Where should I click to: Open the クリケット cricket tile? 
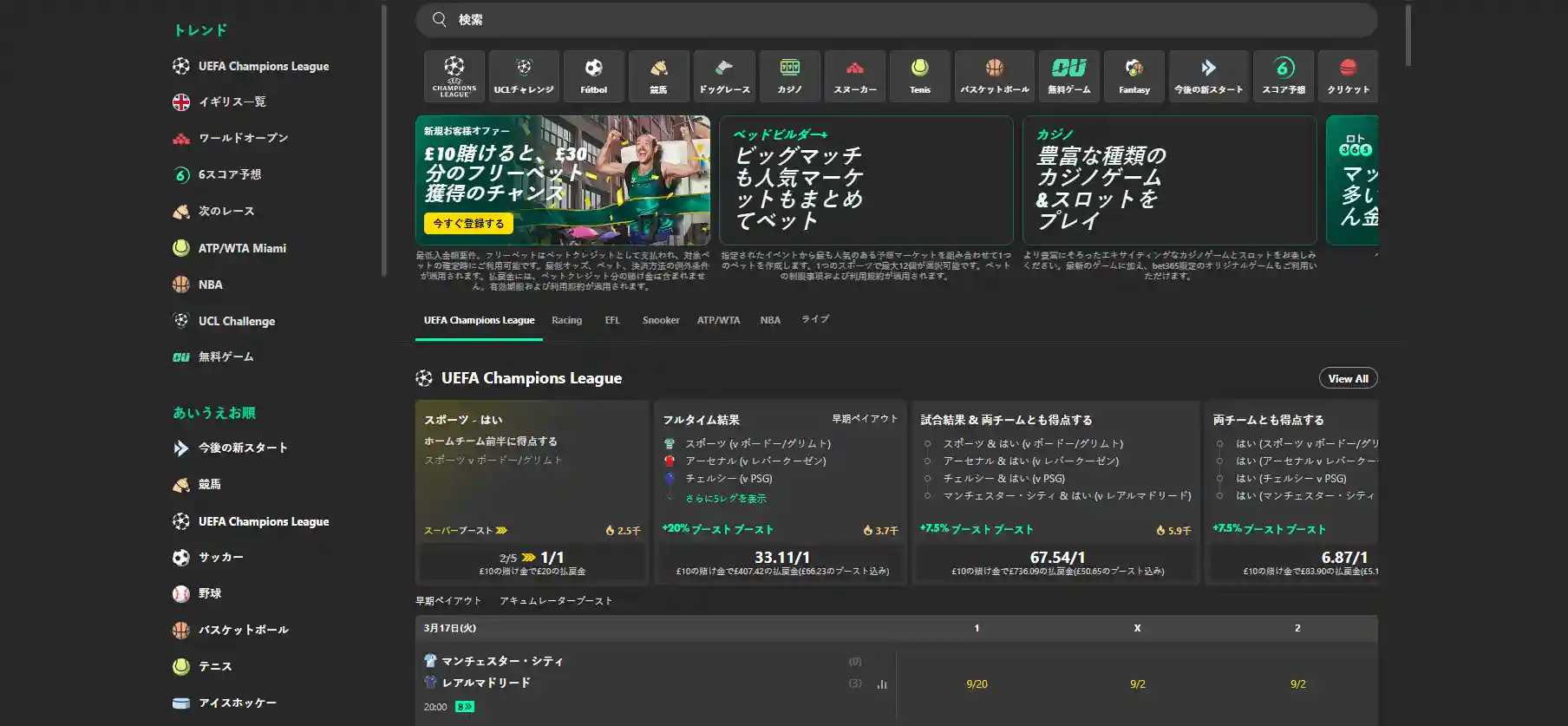pyautogui.click(x=1348, y=76)
